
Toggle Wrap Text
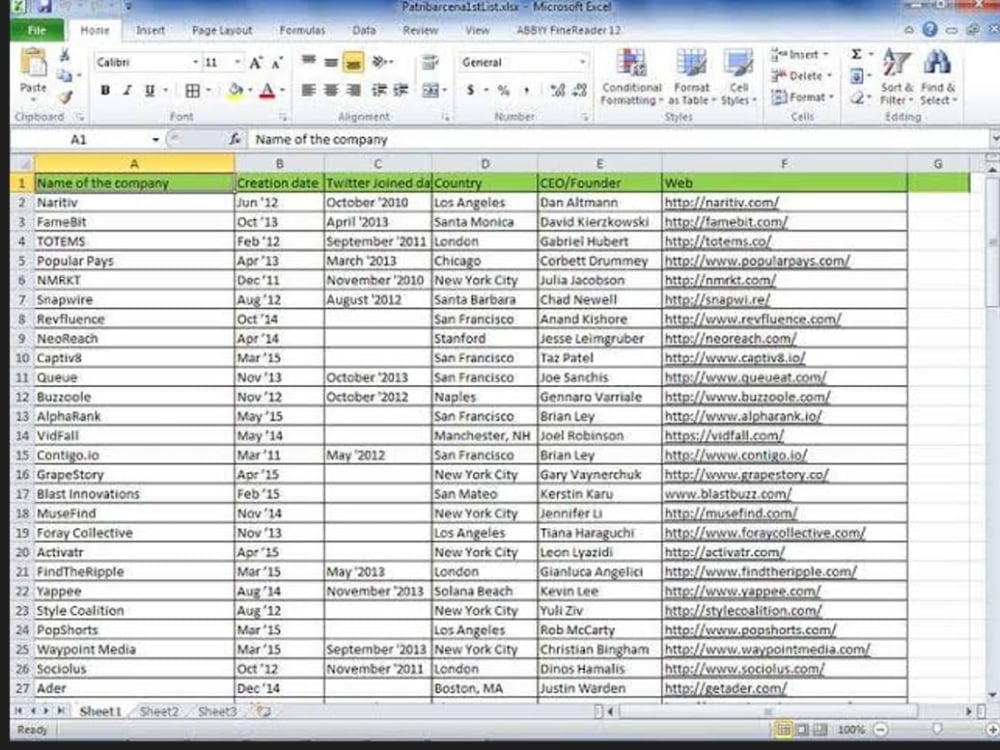point(430,62)
